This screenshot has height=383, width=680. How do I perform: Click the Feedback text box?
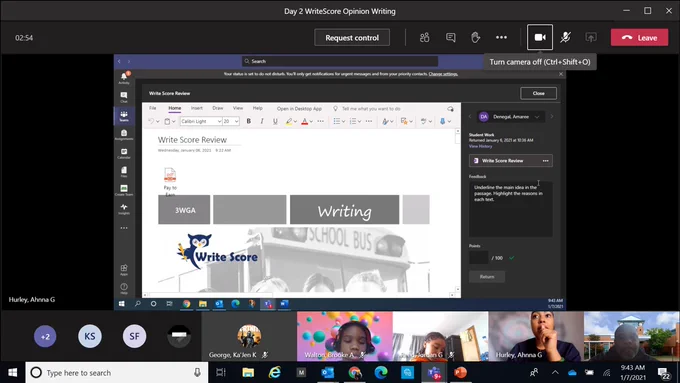click(x=510, y=210)
